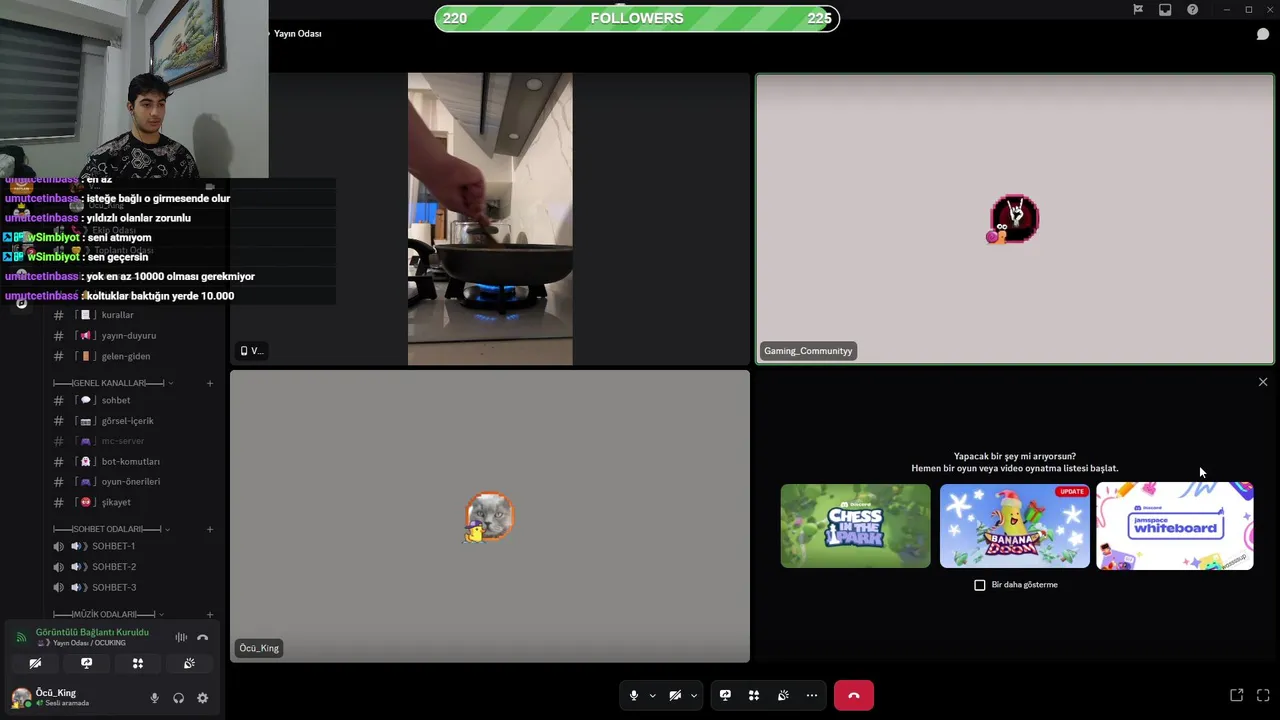The width and height of the screenshot is (1280, 720).
Task: Focus the Öcü_King participant tile
Action: pos(490,516)
